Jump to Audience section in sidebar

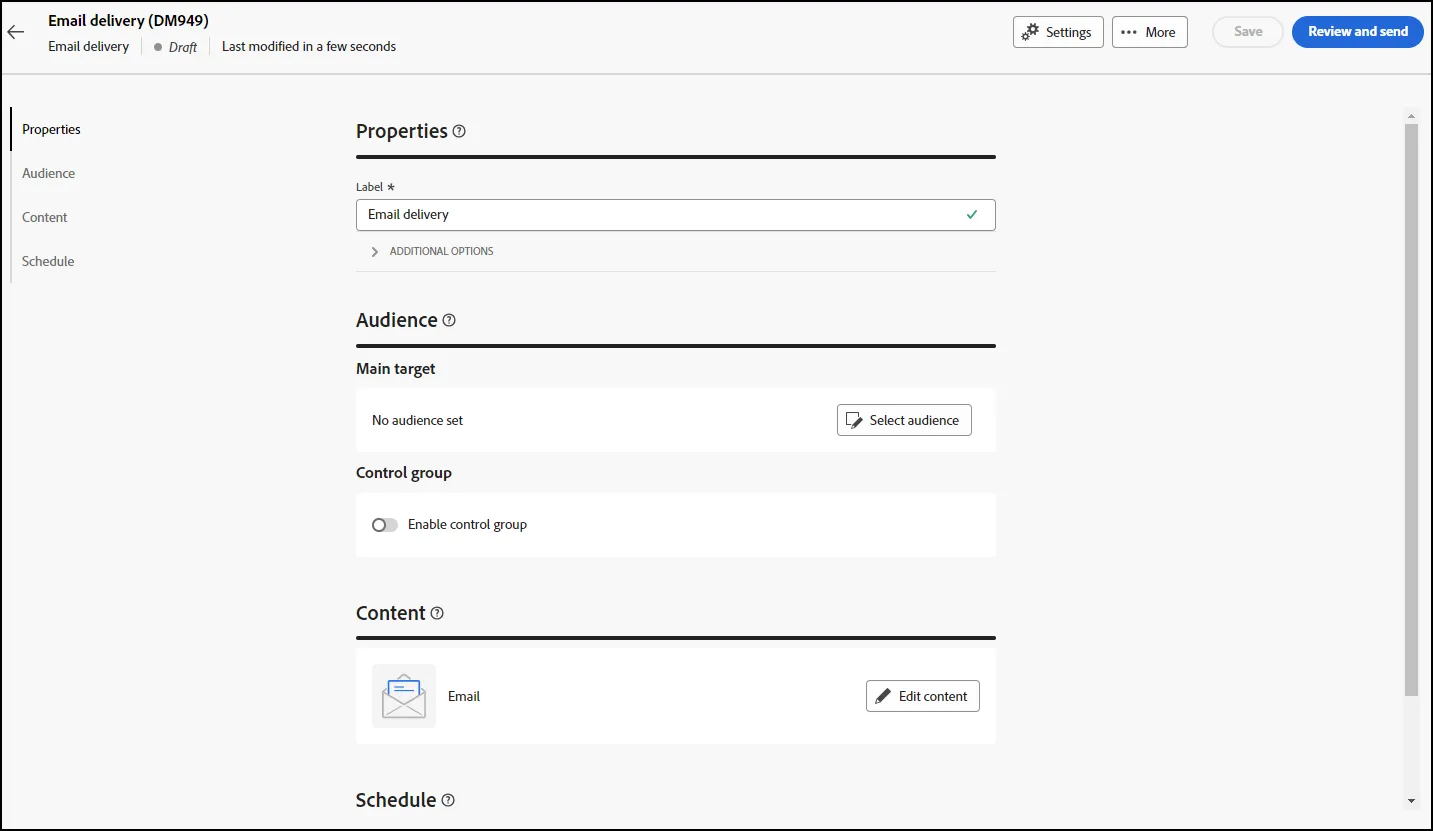tap(48, 173)
